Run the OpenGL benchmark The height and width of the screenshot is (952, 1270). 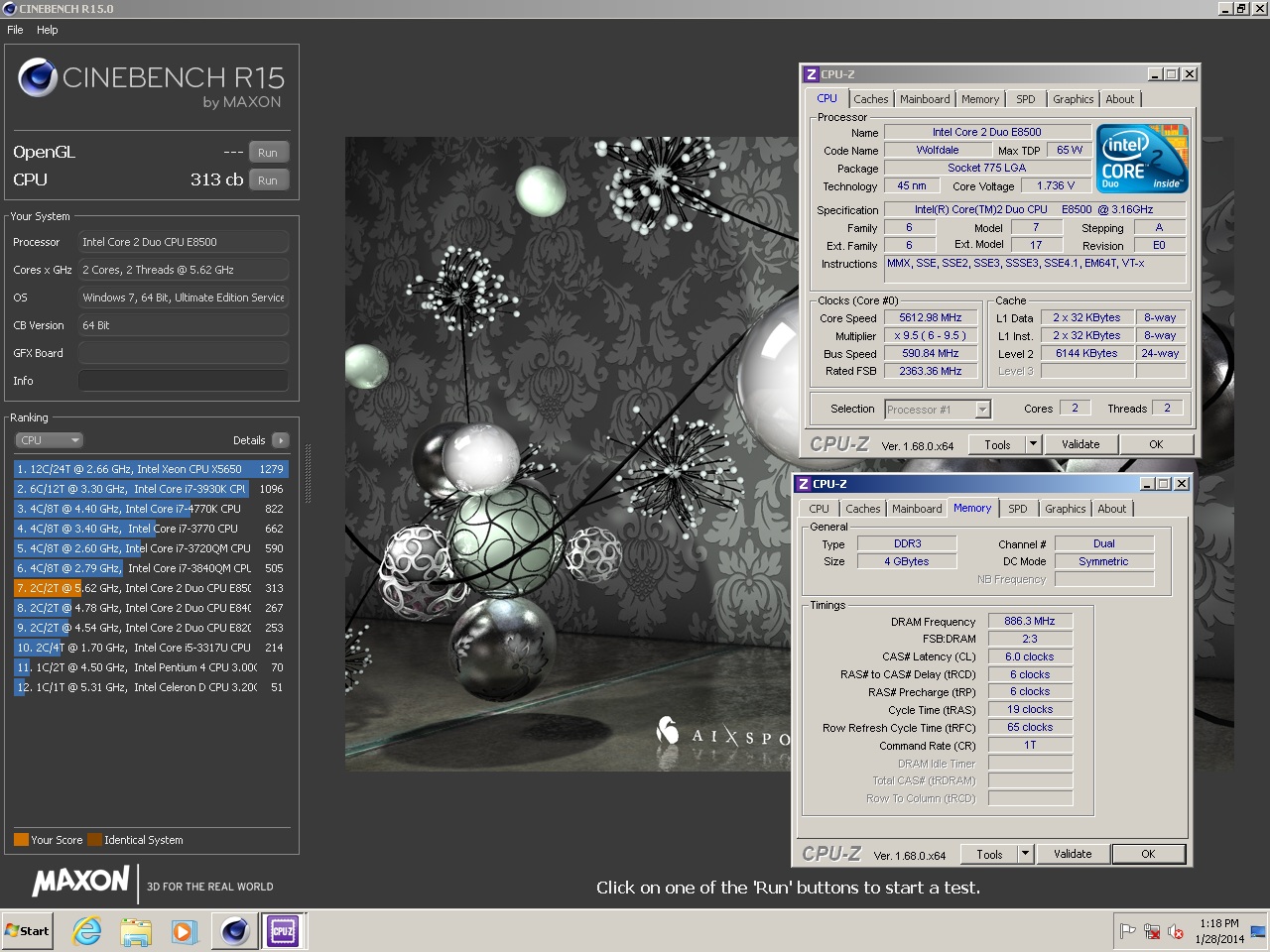[268, 153]
